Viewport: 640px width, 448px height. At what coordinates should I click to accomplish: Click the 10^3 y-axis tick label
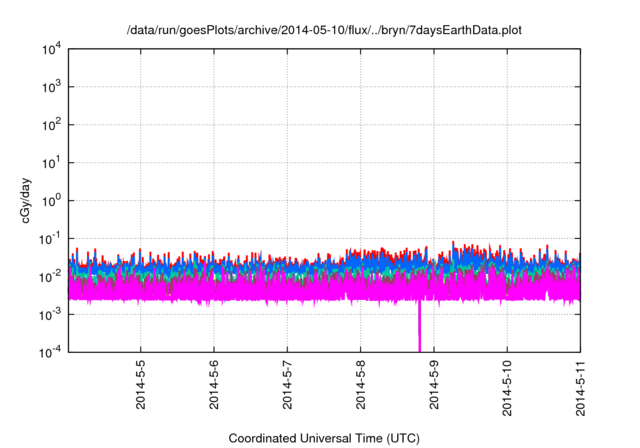tap(51, 87)
